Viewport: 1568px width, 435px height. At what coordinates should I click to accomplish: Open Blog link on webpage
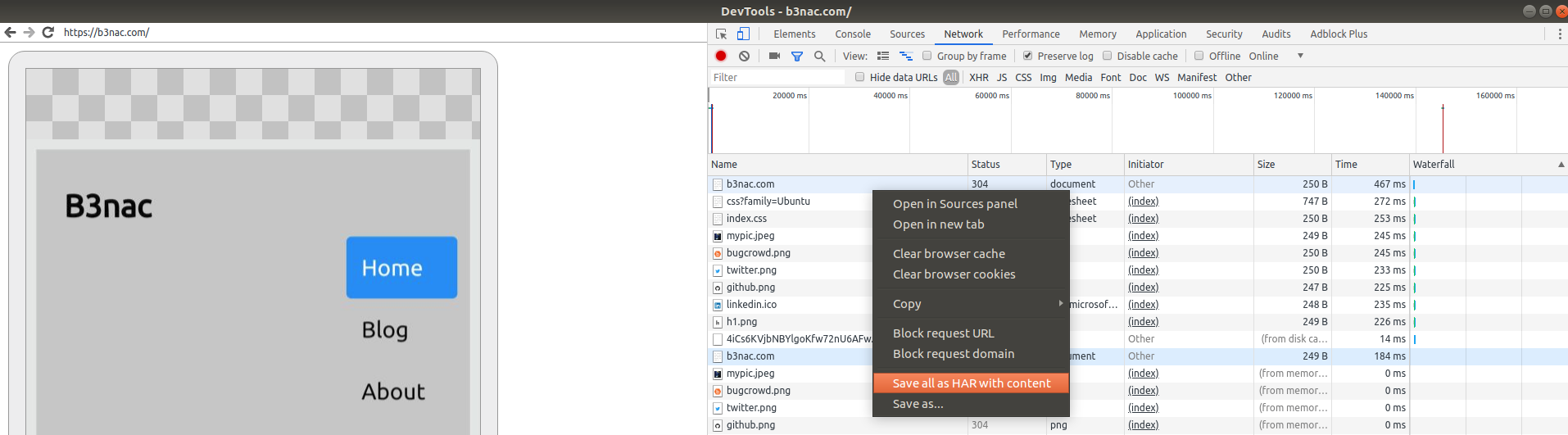(385, 329)
